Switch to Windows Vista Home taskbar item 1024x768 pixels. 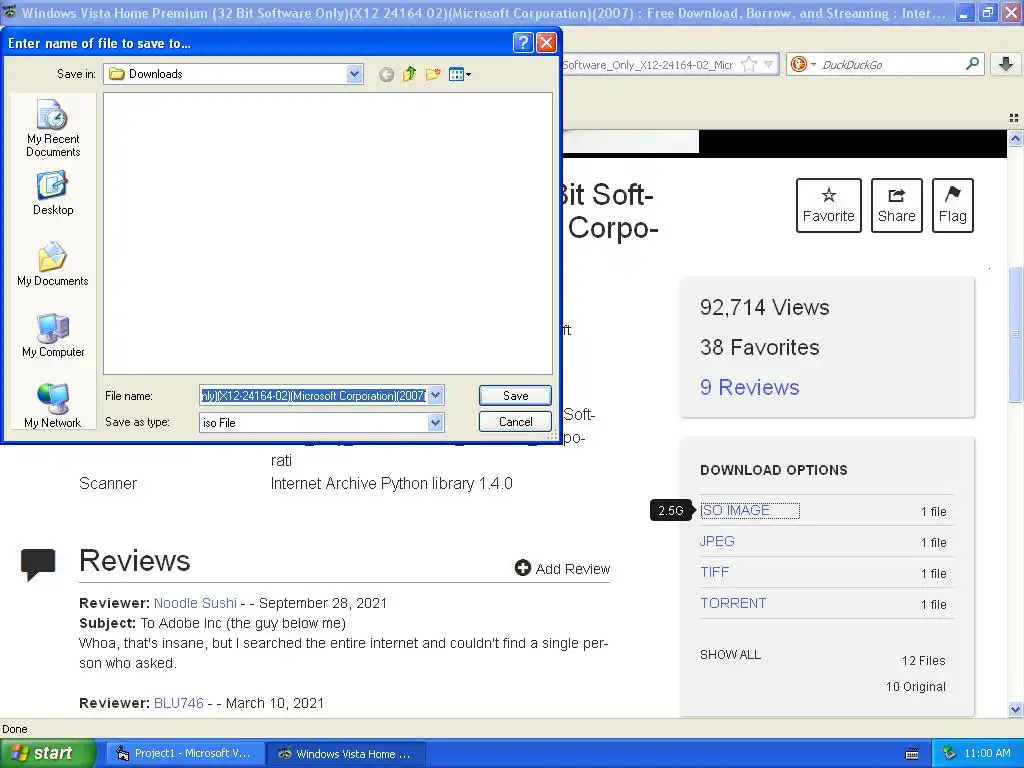(x=347, y=754)
